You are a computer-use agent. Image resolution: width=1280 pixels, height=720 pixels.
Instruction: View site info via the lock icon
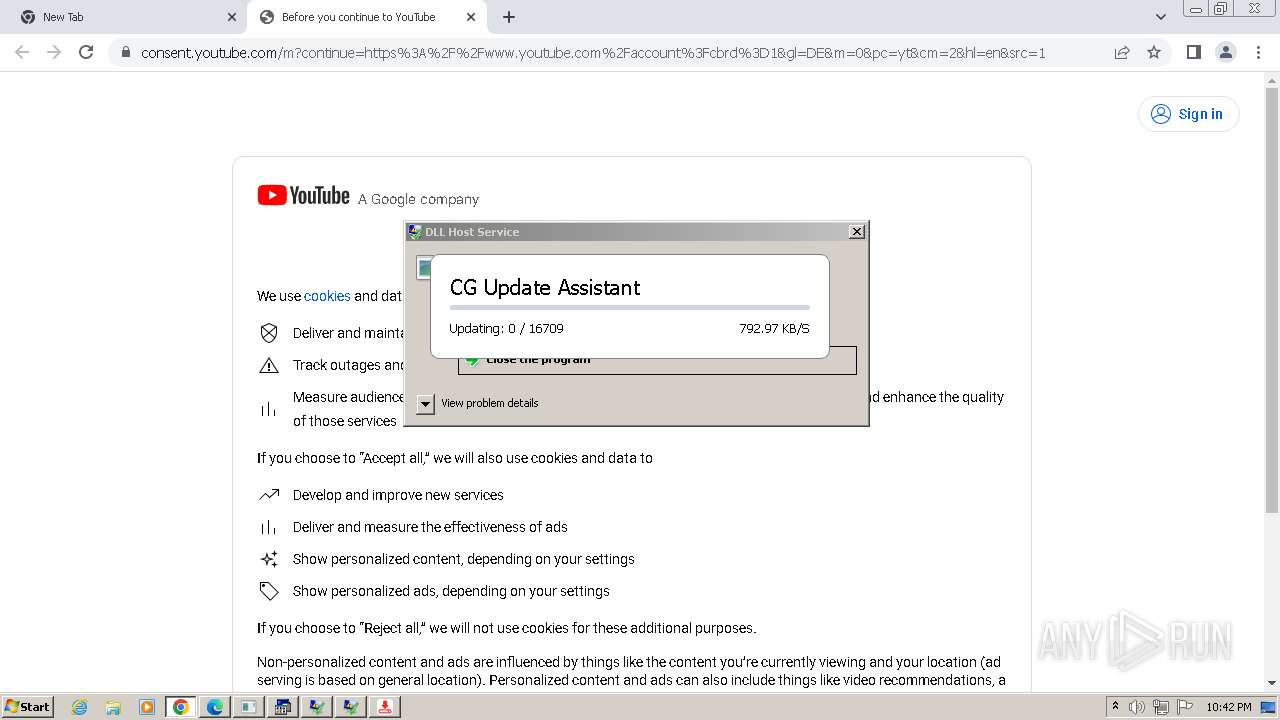tap(126, 52)
